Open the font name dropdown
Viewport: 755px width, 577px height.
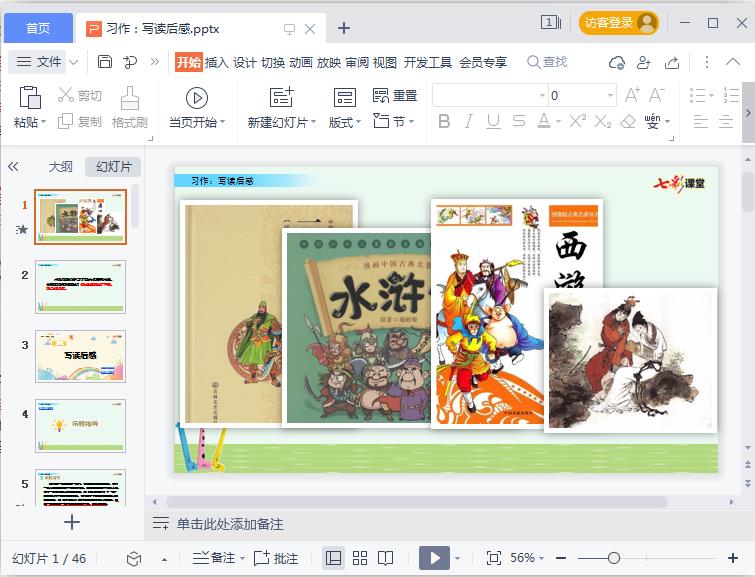[x=542, y=95]
